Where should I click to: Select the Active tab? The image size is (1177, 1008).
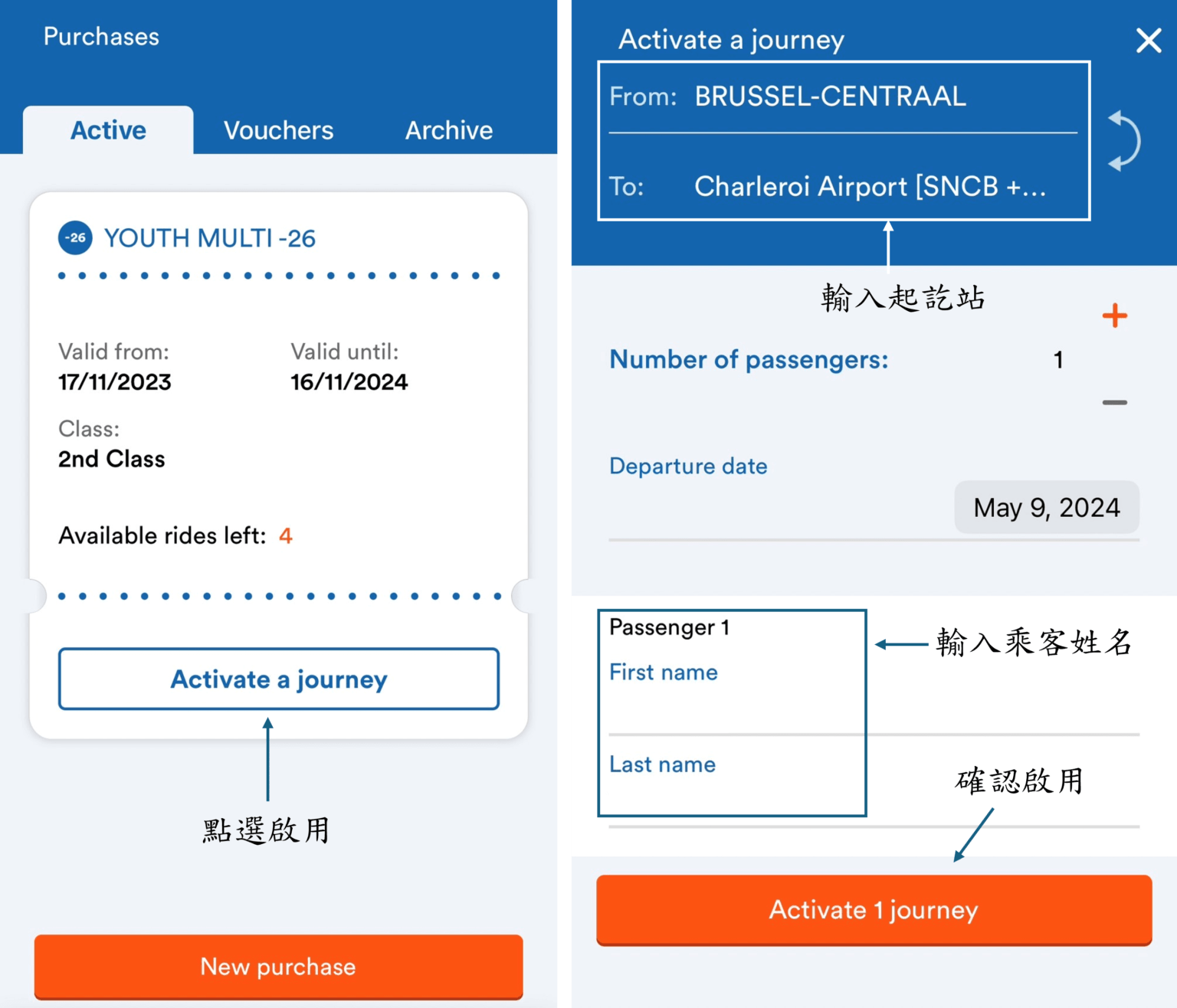coord(107,130)
